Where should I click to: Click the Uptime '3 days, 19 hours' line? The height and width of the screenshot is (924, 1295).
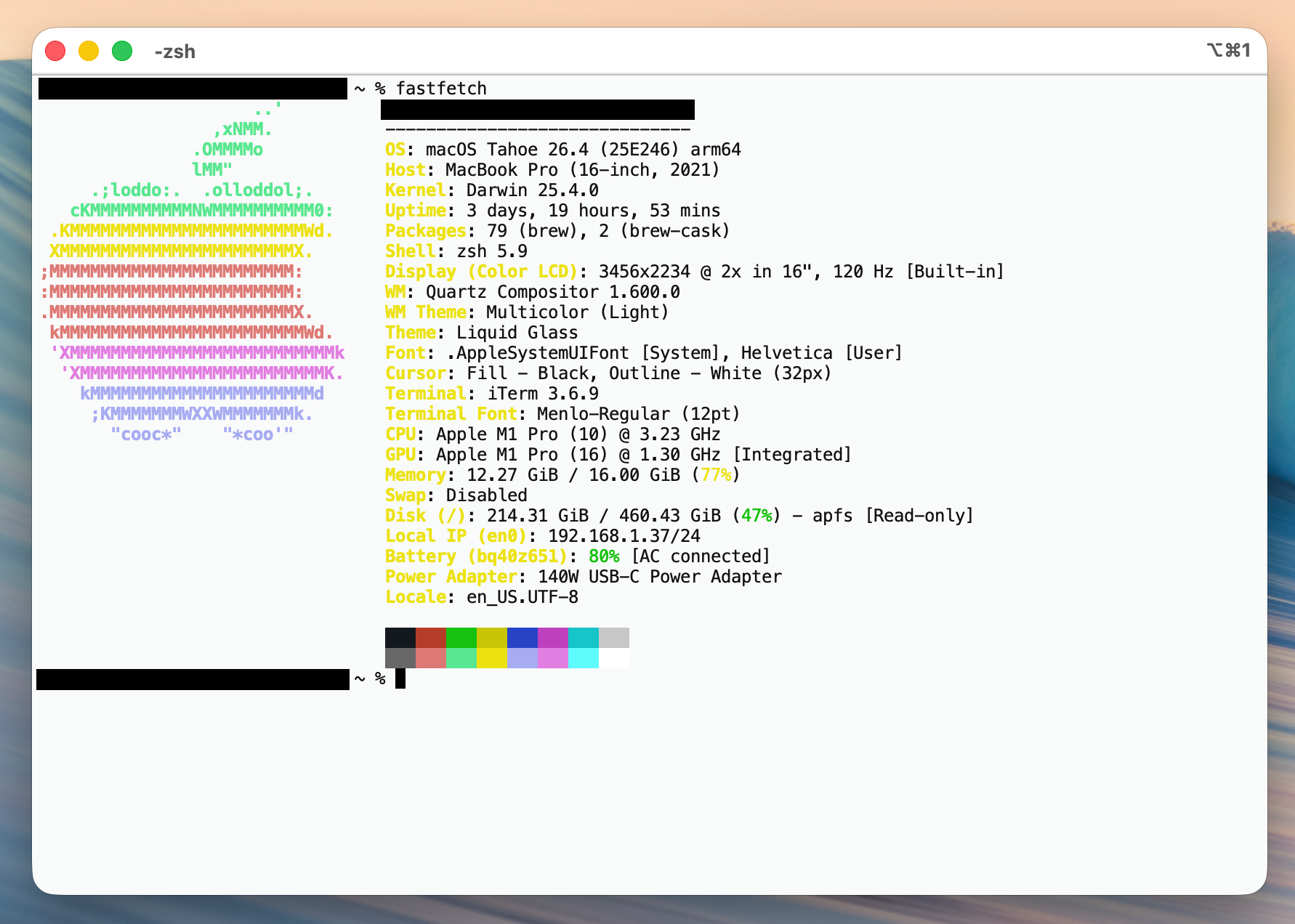553,211
